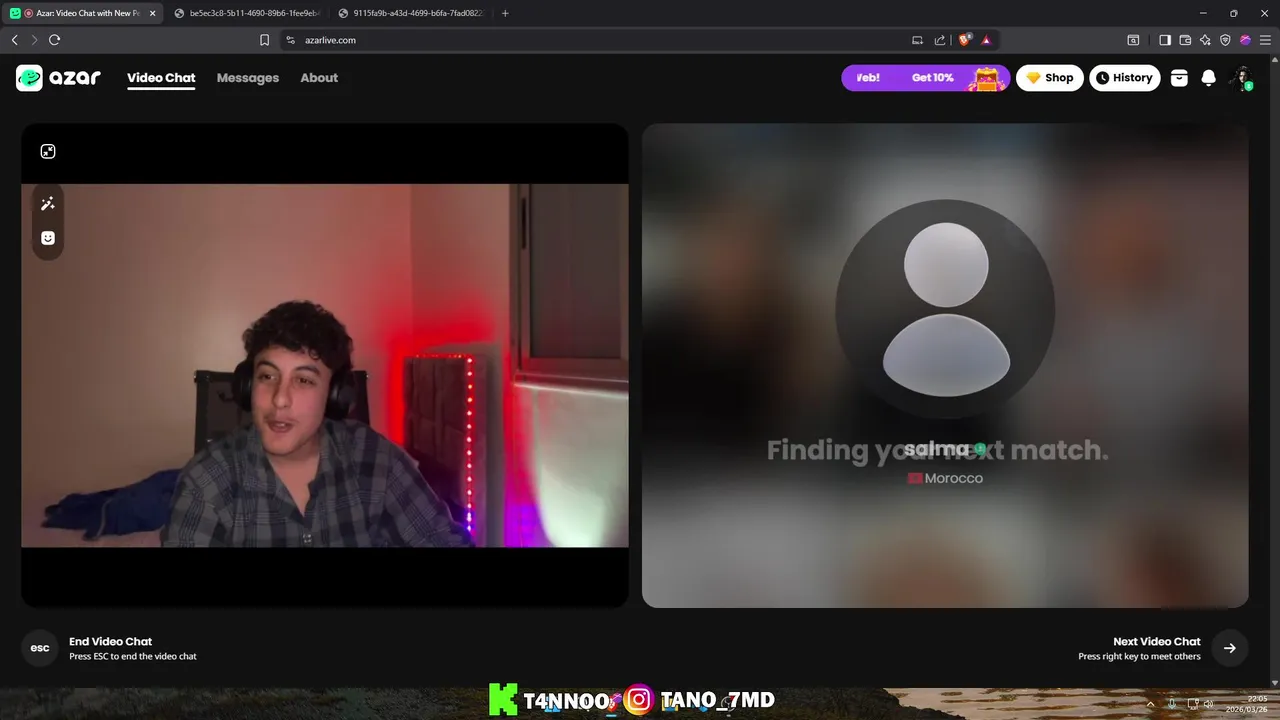Viewport: 1280px width, 720px height.
Task: Click the microphone tray icon
Action: 1172,704
